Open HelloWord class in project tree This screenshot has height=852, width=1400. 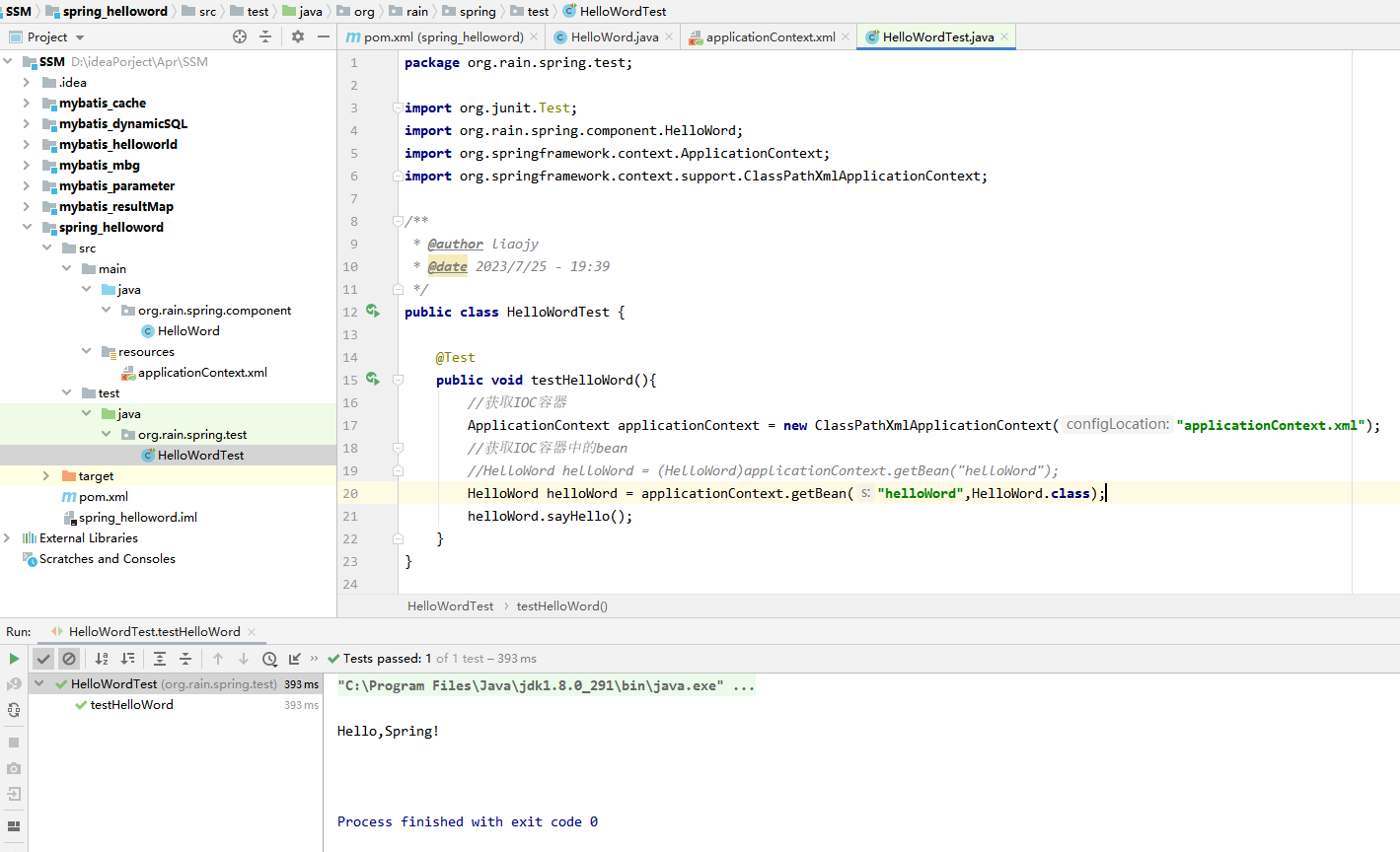click(x=187, y=331)
